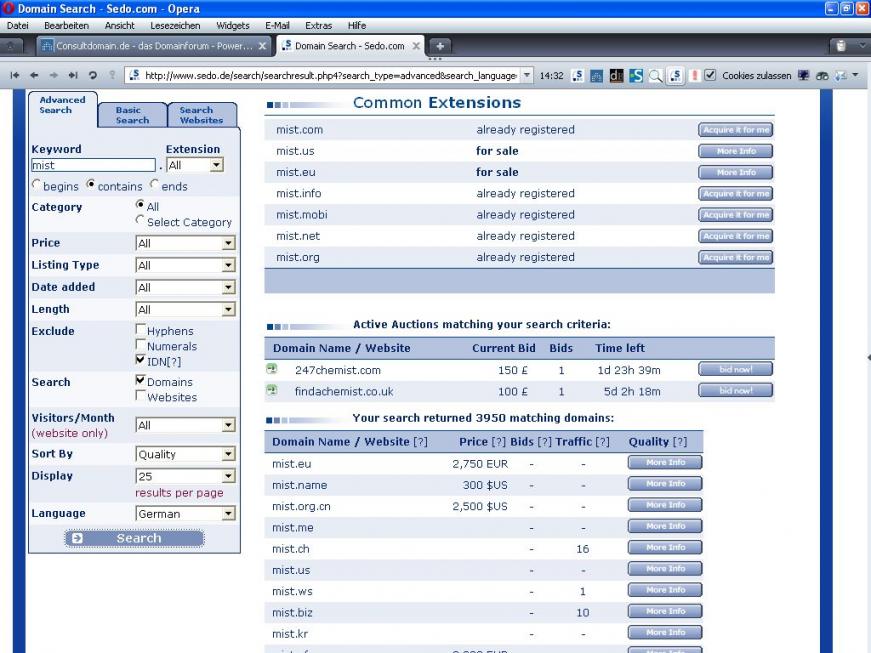Image resolution: width=871 pixels, height=653 pixels.
Task: Click More Info for mist.name
Action: (665, 484)
